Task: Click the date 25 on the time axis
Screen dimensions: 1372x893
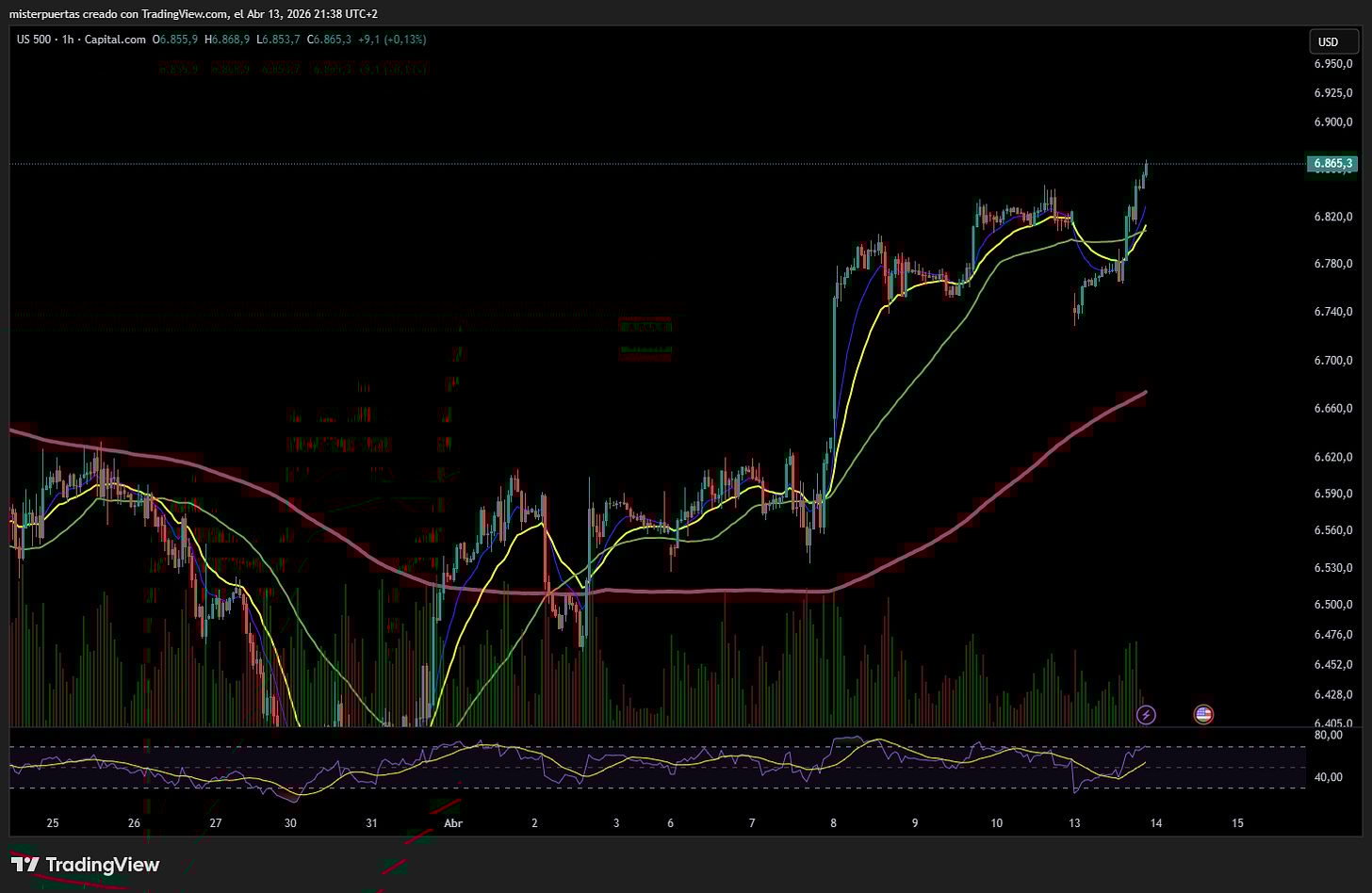Action: tap(52, 822)
